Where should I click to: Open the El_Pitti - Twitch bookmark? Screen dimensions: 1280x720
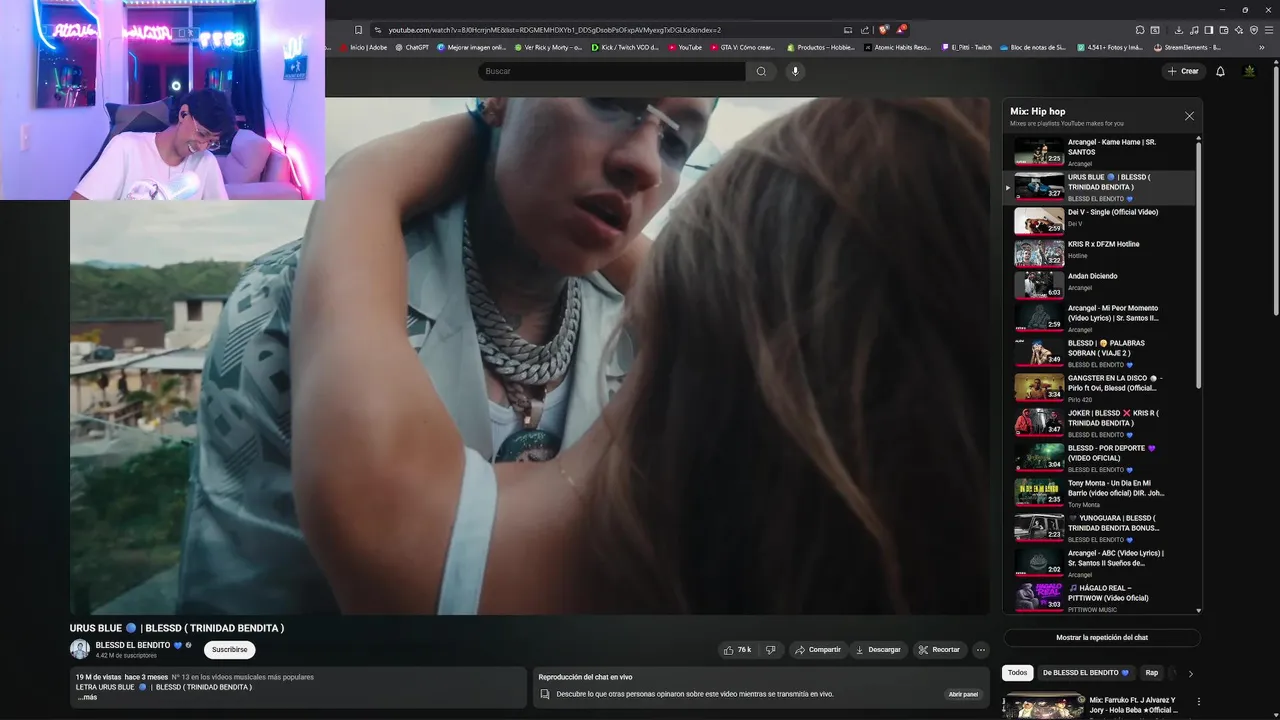point(966,47)
